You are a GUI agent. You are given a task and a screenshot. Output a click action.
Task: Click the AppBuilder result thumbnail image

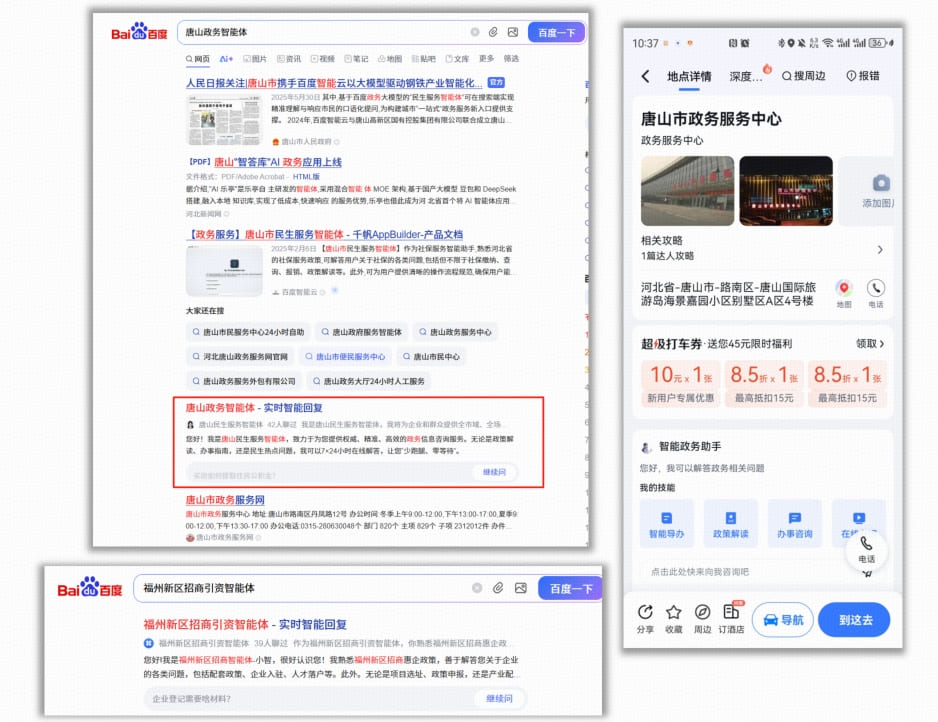coord(224,270)
